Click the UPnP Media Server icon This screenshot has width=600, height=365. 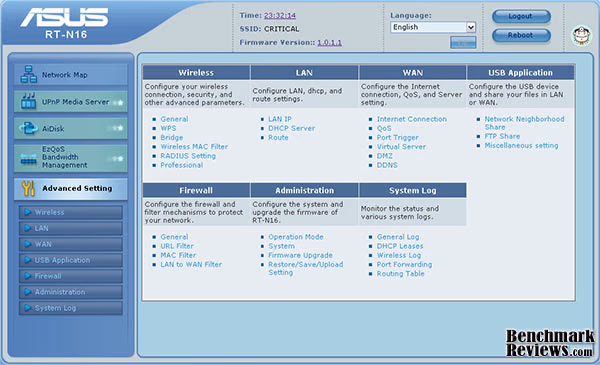[x=29, y=101]
